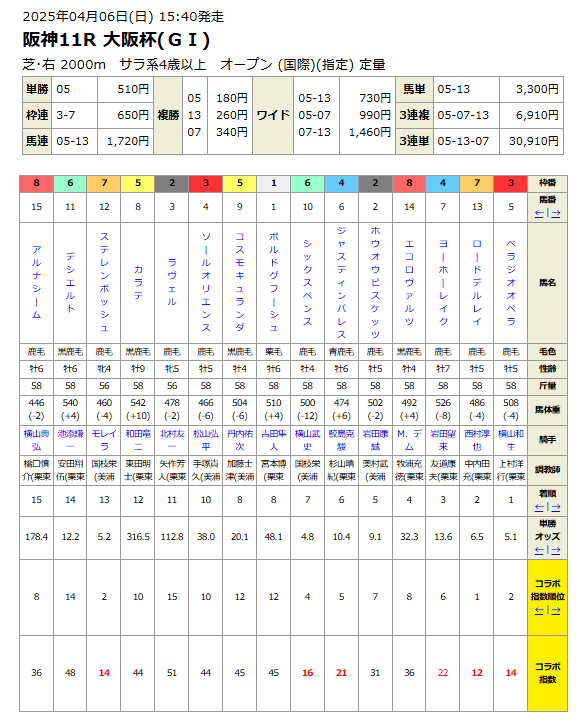Click left sort arrow under 馬番 header
This screenshot has height=727, width=579.
539,214
